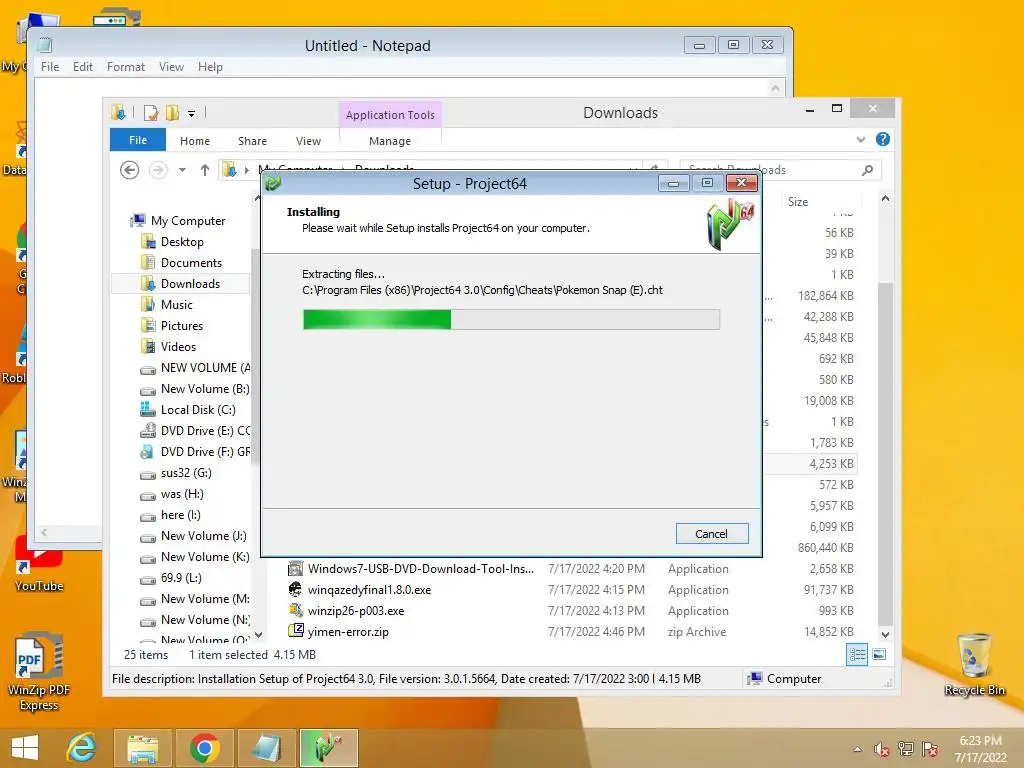The width and height of the screenshot is (1024, 768).
Task: Switch to View ribbon tab in Explorer
Action: [308, 141]
